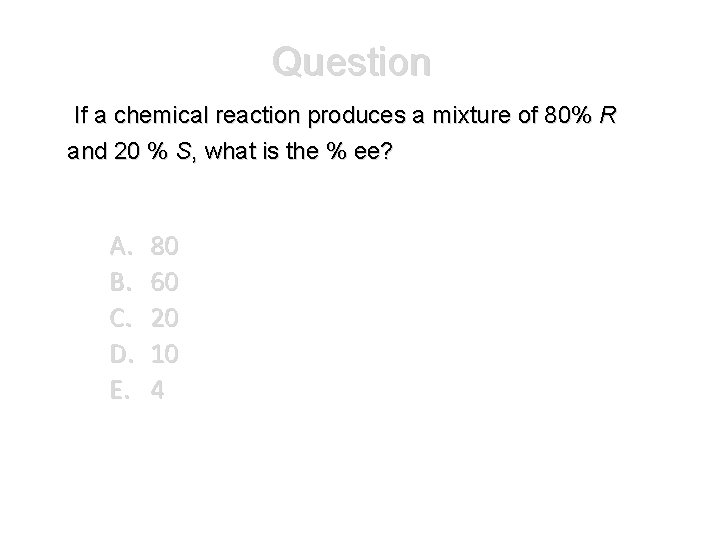Select the word "chemical" in the question

click(161, 115)
